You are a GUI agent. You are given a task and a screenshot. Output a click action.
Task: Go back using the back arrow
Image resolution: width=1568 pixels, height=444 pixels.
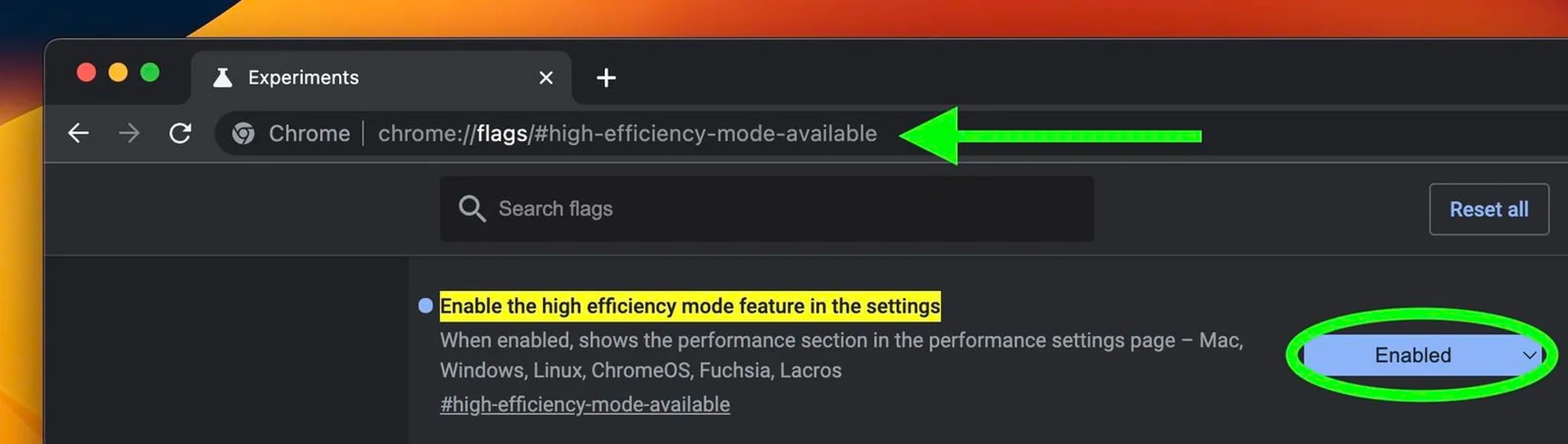point(79,133)
